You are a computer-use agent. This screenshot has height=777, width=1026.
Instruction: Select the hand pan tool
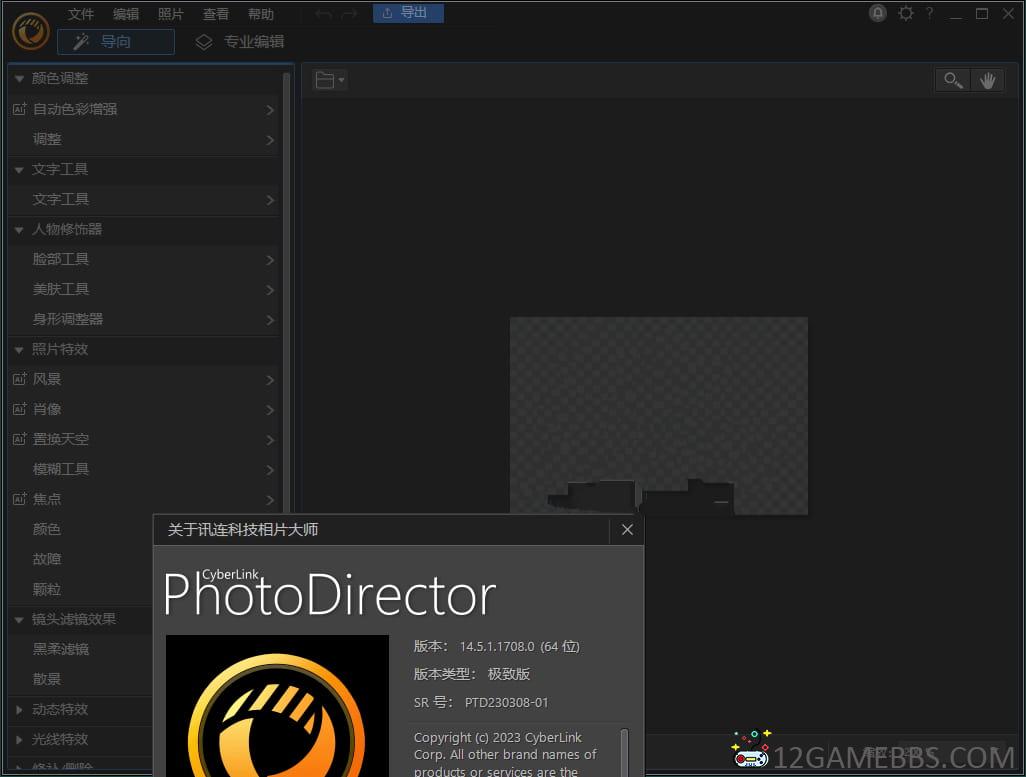987,80
